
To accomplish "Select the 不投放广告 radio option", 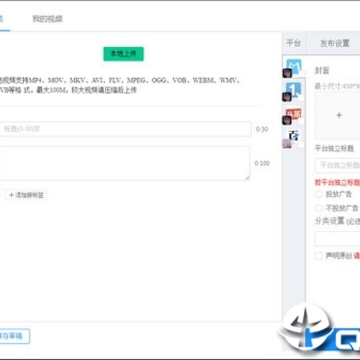I will [x=319, y=208].
